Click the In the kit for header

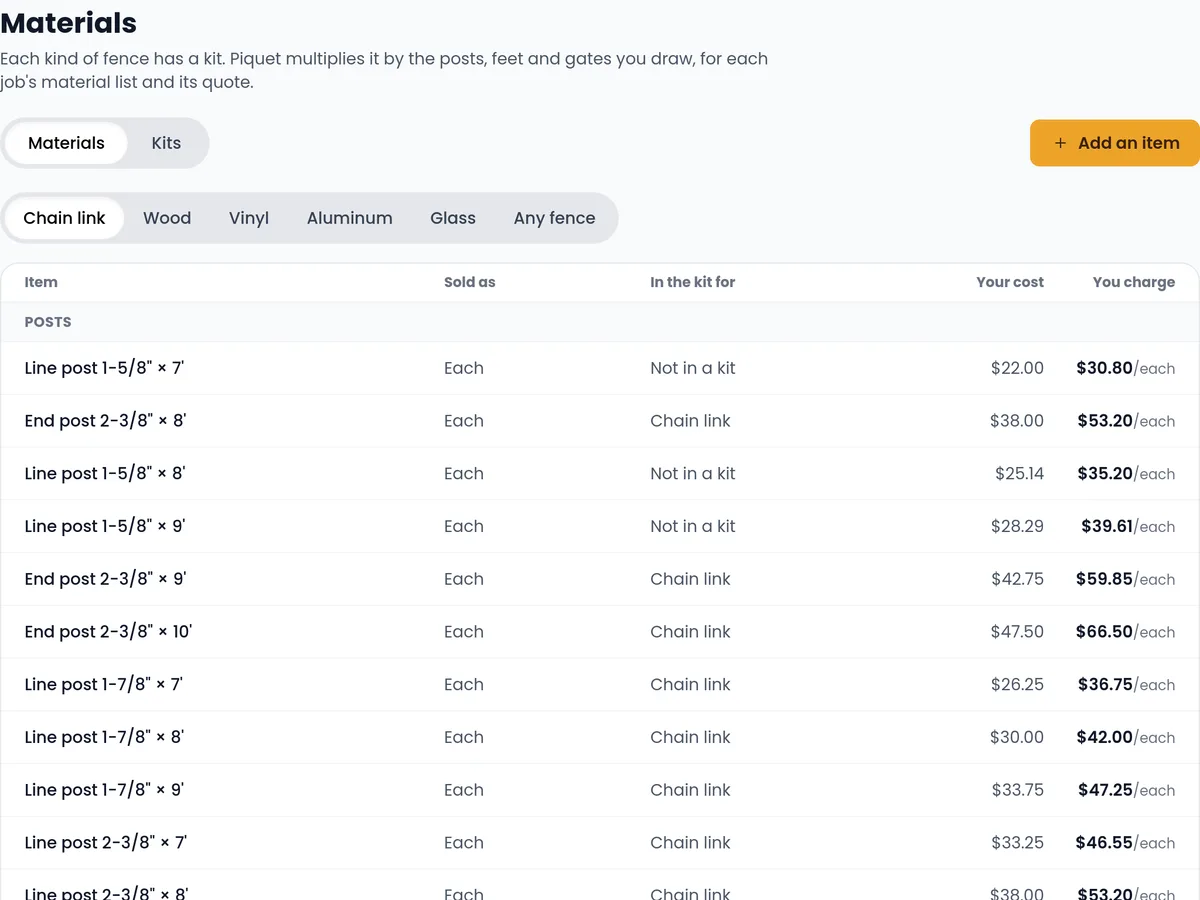tap(692, 282)
